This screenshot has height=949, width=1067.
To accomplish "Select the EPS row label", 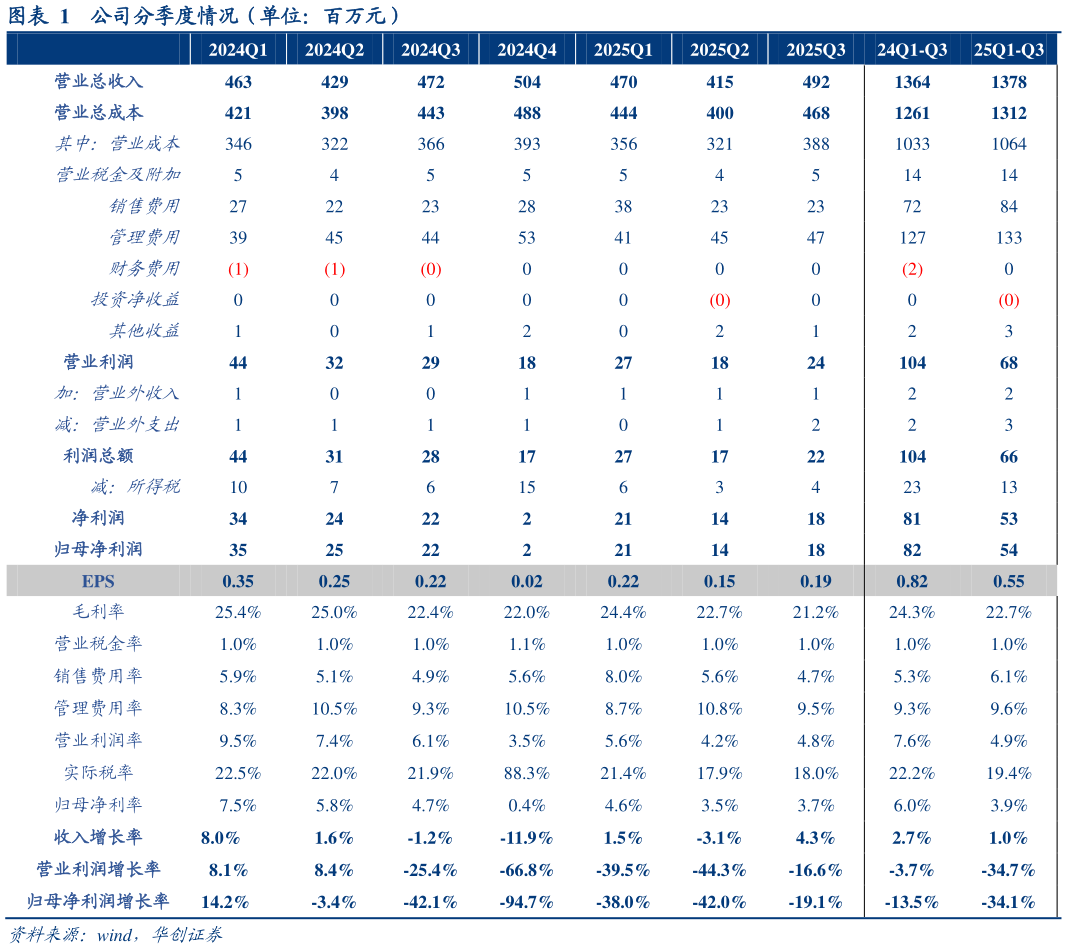I will (x=98, y=581).
